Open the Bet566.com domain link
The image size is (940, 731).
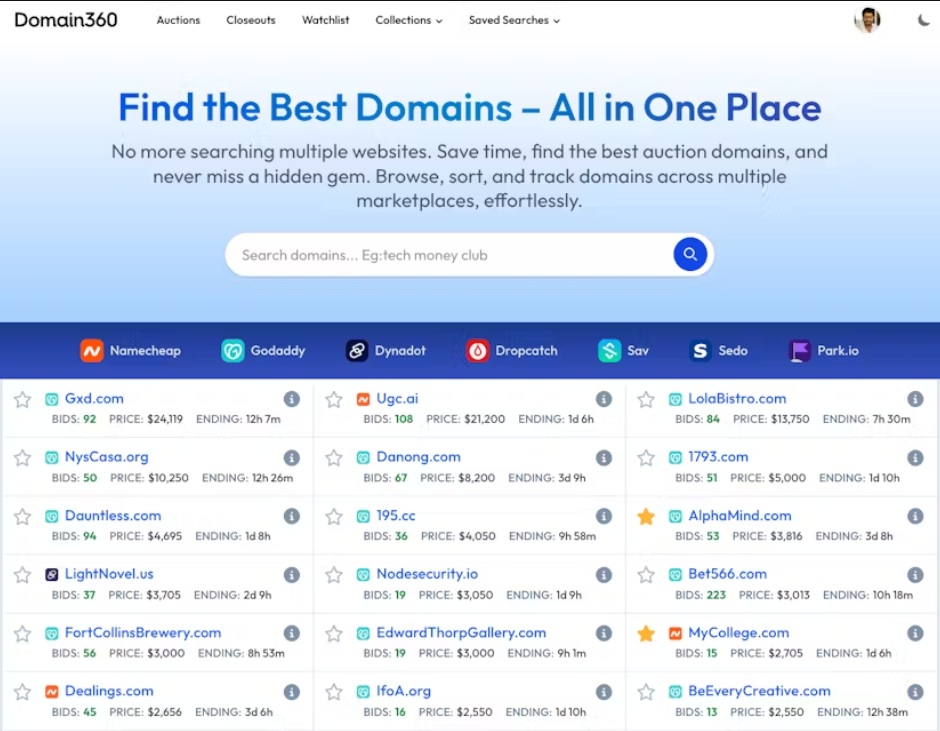click(x=727, y=574)
